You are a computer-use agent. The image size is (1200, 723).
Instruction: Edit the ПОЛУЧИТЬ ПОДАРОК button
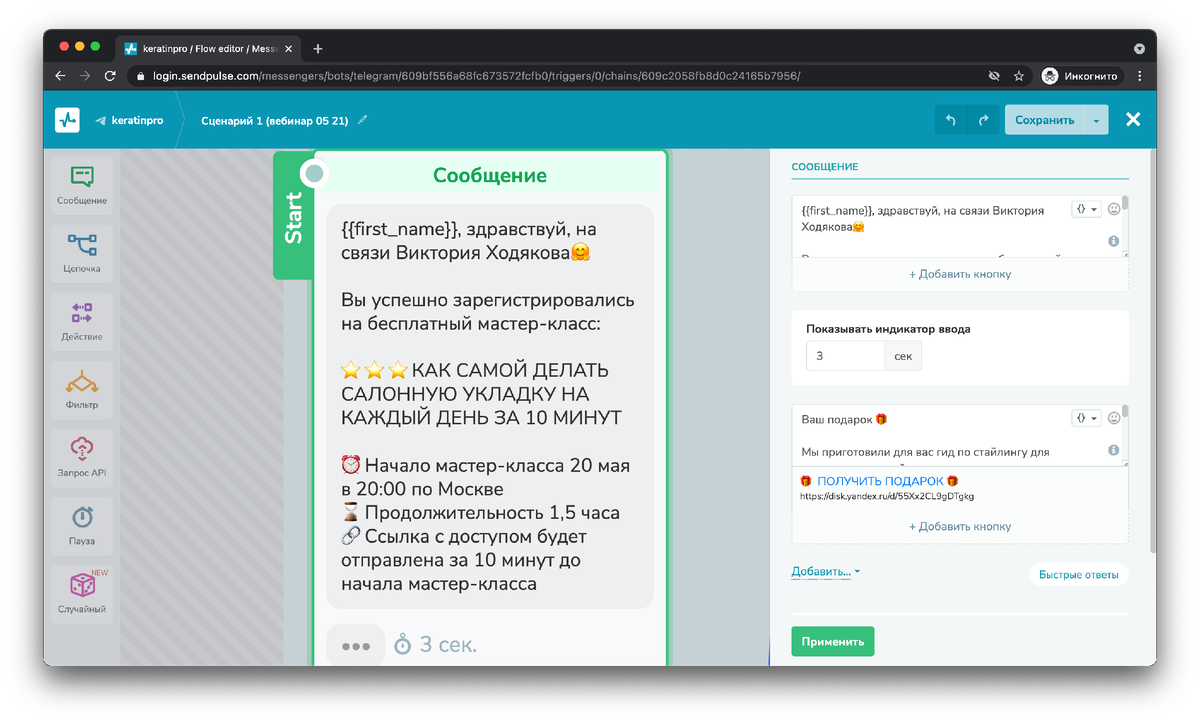(879, 481)
